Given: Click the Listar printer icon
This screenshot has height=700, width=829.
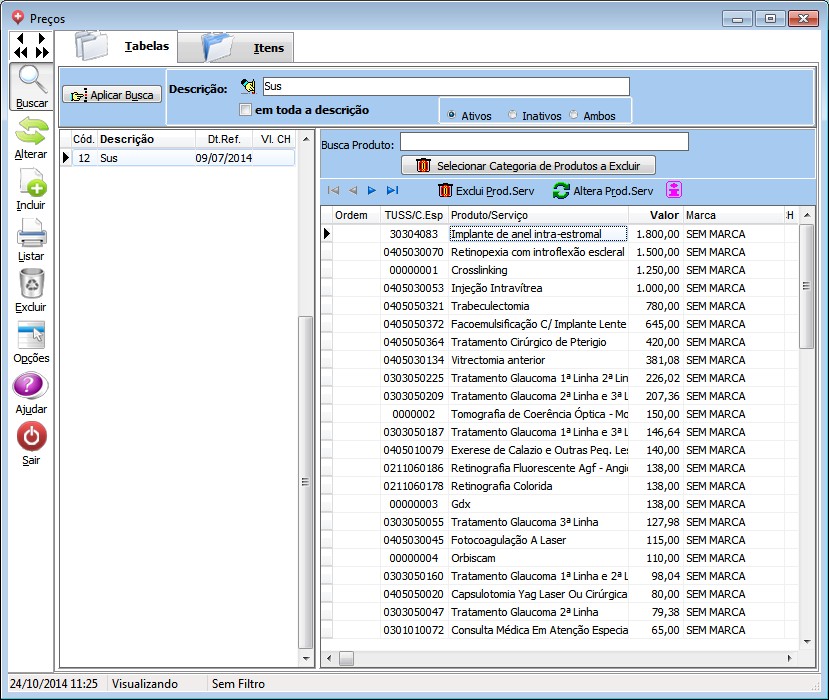Looking at the screenshot, I should click(x=31, y=235).
